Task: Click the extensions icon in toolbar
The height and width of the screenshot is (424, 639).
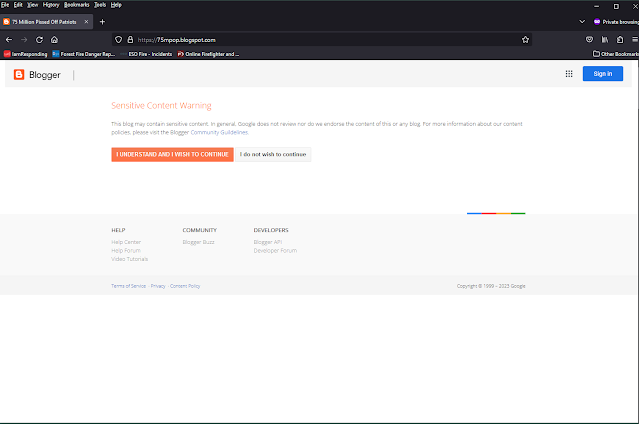Action: 620,40
